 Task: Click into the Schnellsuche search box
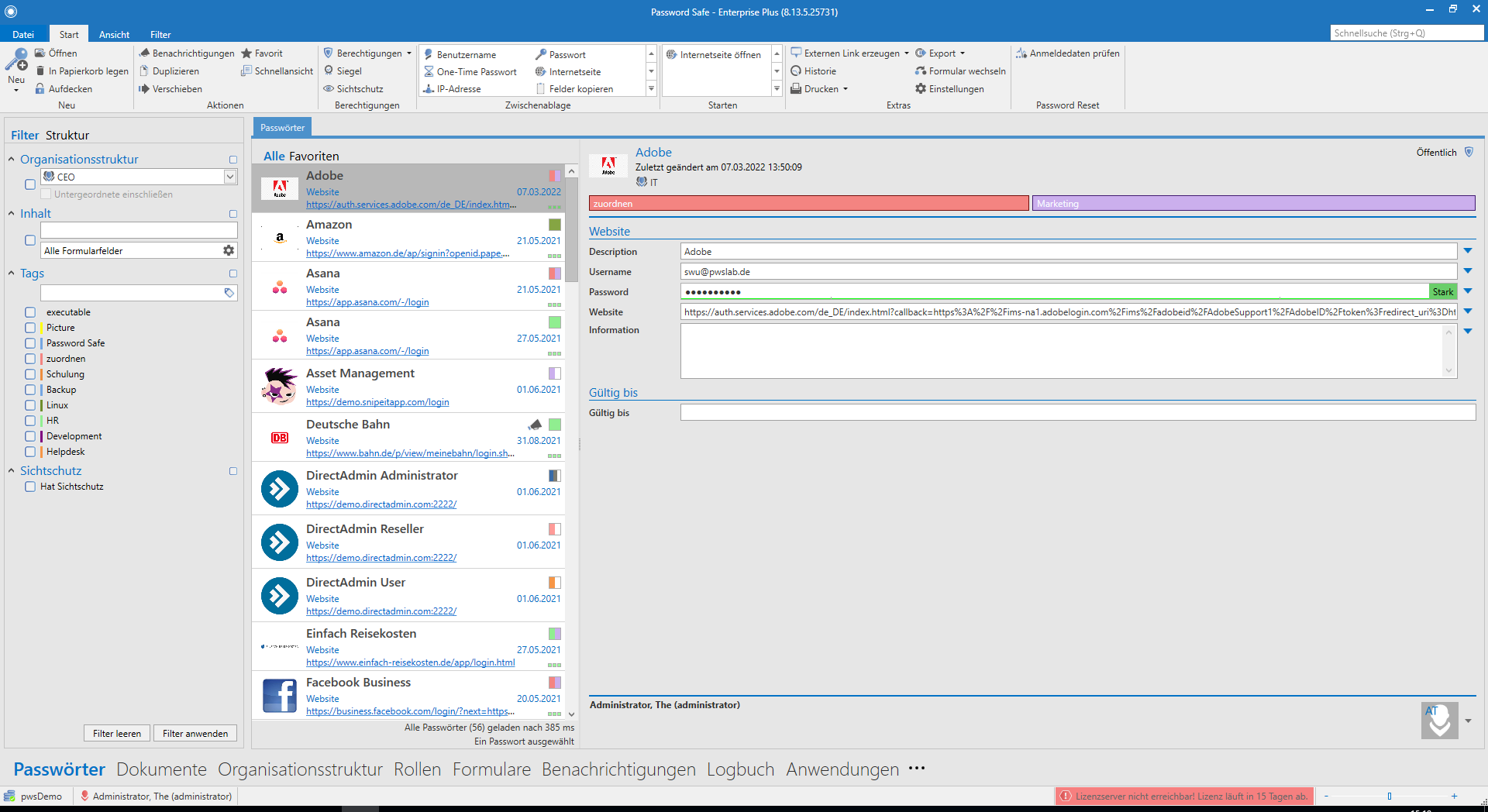click(1406, 33)
